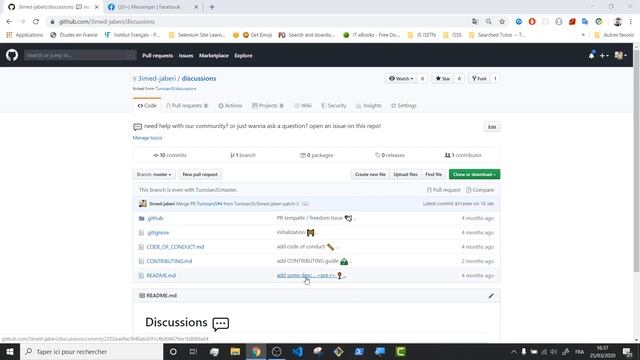Open the Get Emoji bookmark

click(x=257, y=35)
